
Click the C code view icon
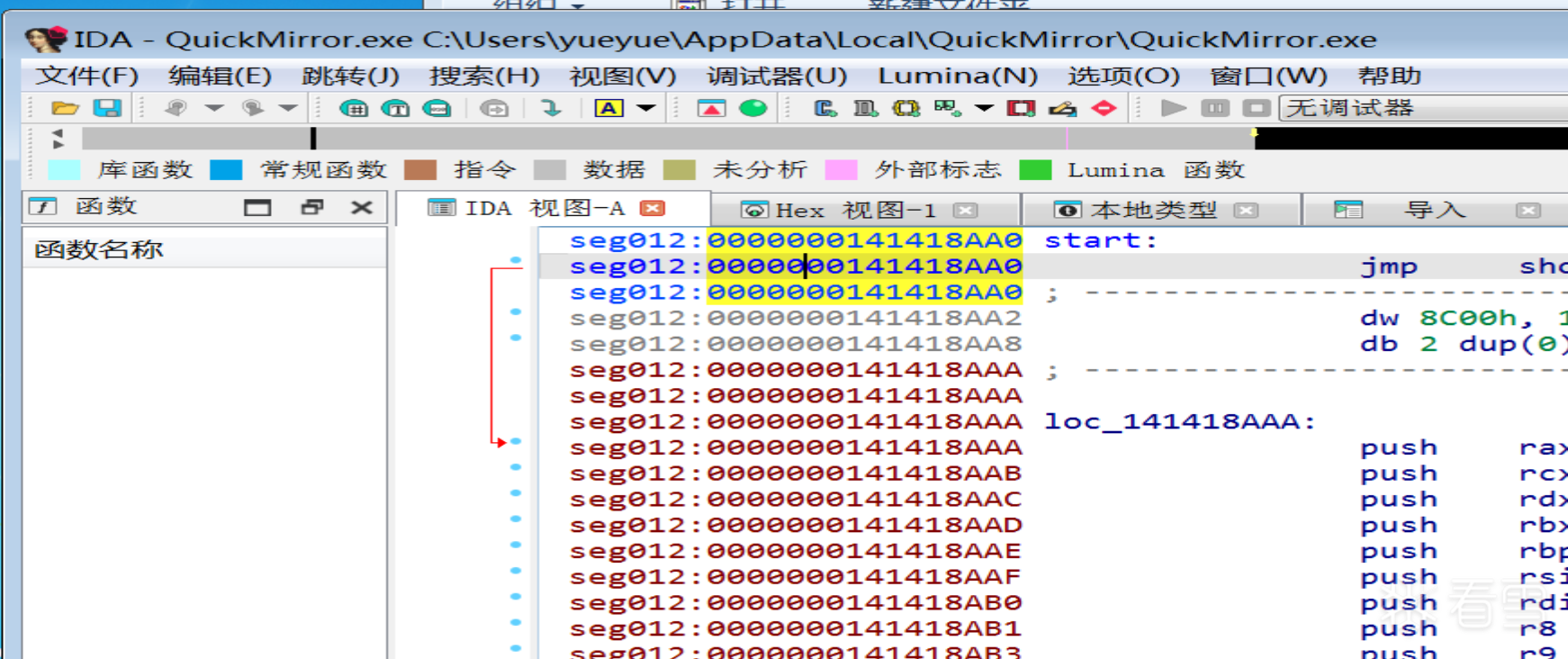click(825, 109)
